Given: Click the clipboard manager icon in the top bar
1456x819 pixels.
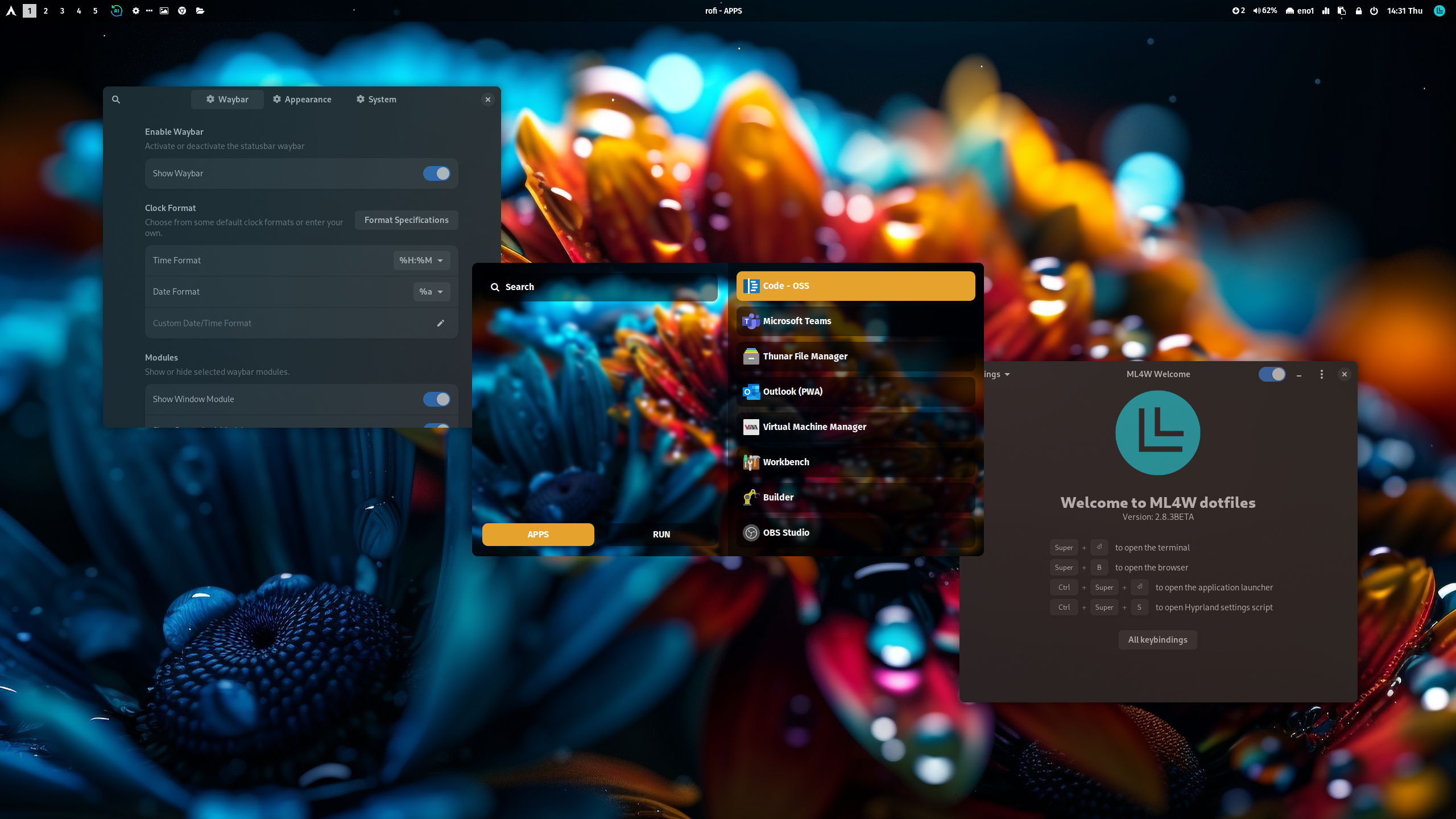Looking at the screenshot, I should [1342, 11].
